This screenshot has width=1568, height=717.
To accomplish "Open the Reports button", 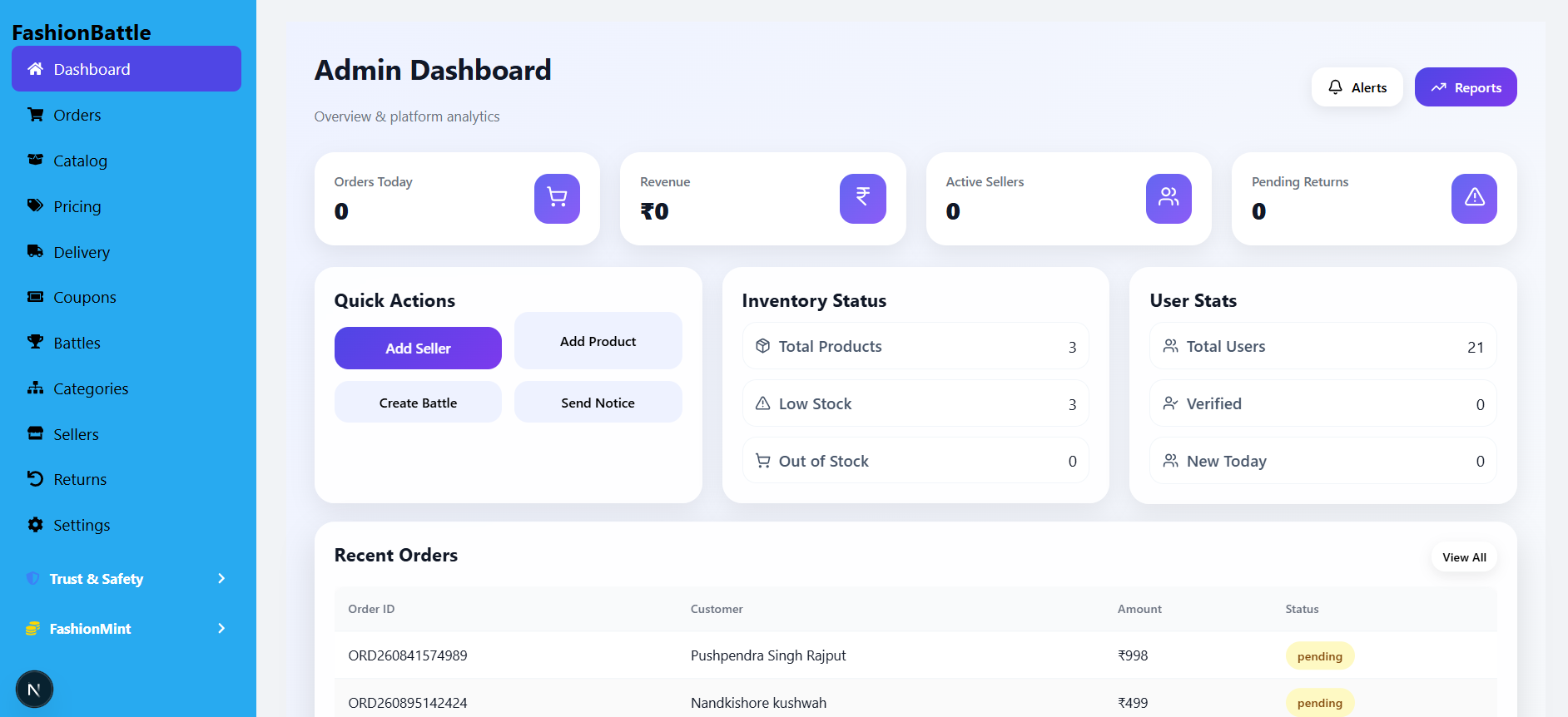I will point(1466,87).
